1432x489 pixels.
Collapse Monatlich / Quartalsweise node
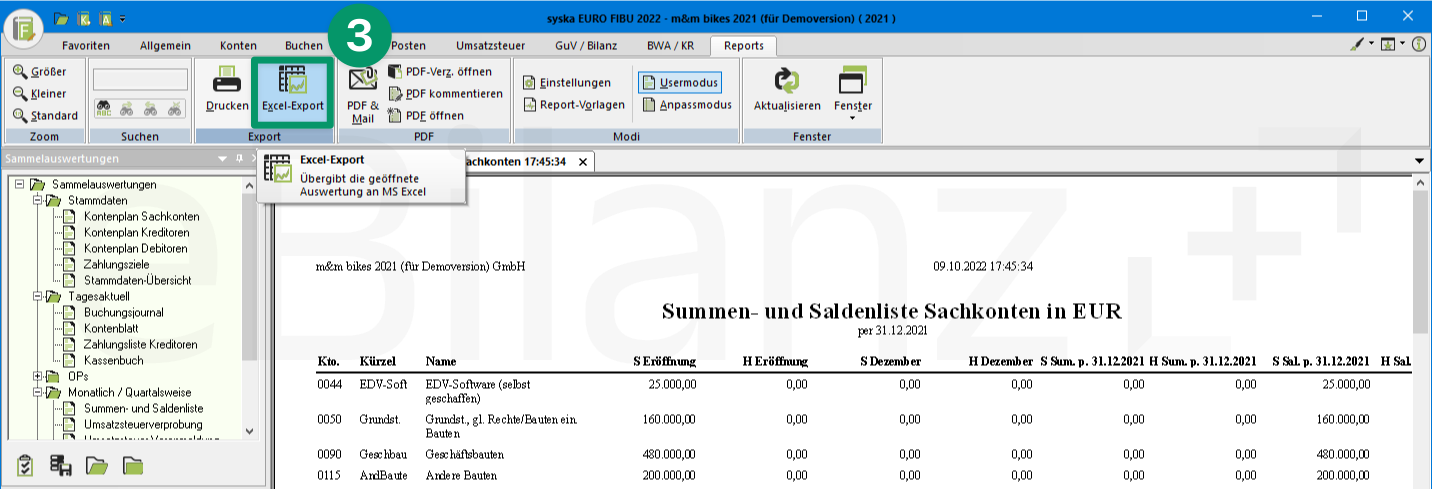click(x=35, y=392)
